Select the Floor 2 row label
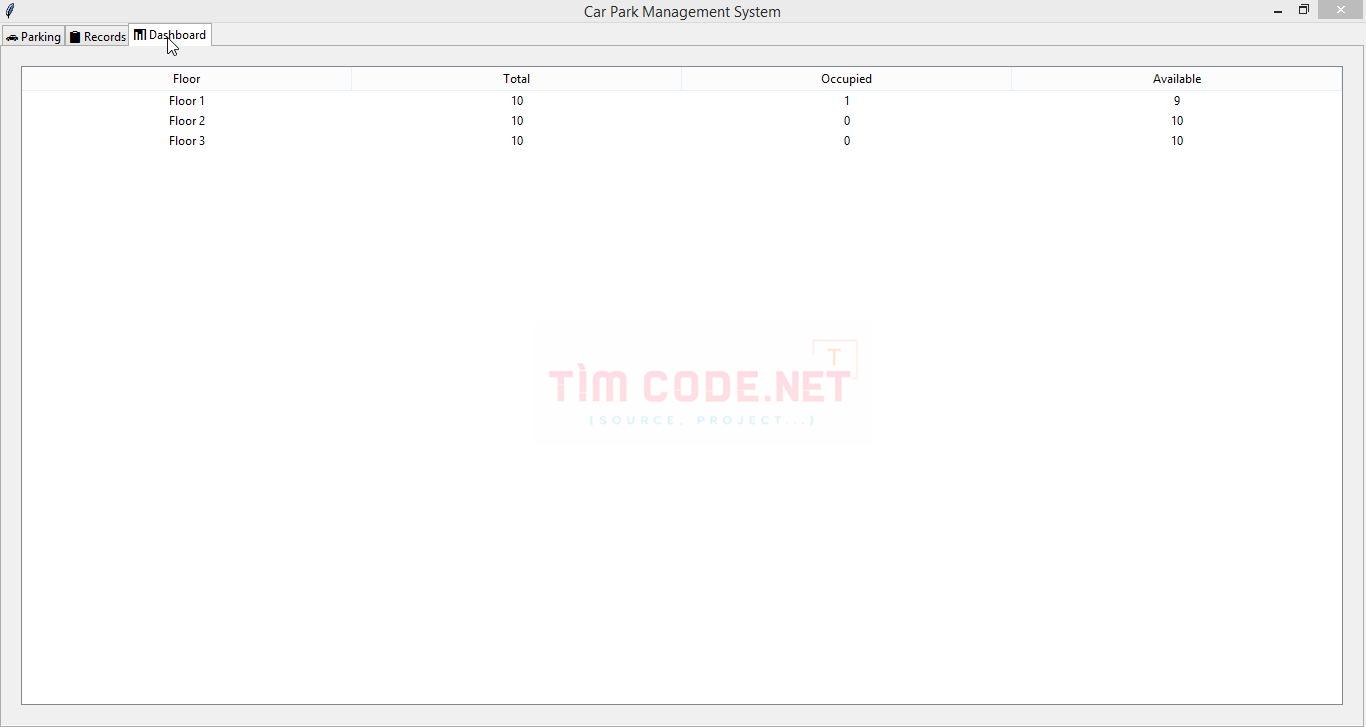The image size is (1366, 727). click(187, 121)
